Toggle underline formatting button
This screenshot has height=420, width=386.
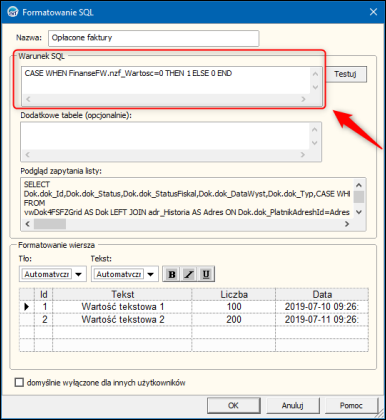206,274
